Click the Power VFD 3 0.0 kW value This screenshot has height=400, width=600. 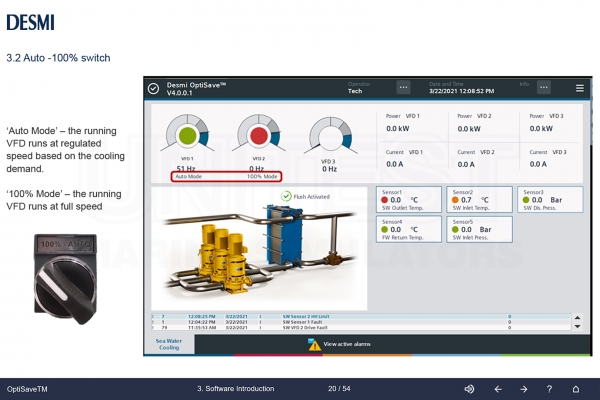(541, 129)
